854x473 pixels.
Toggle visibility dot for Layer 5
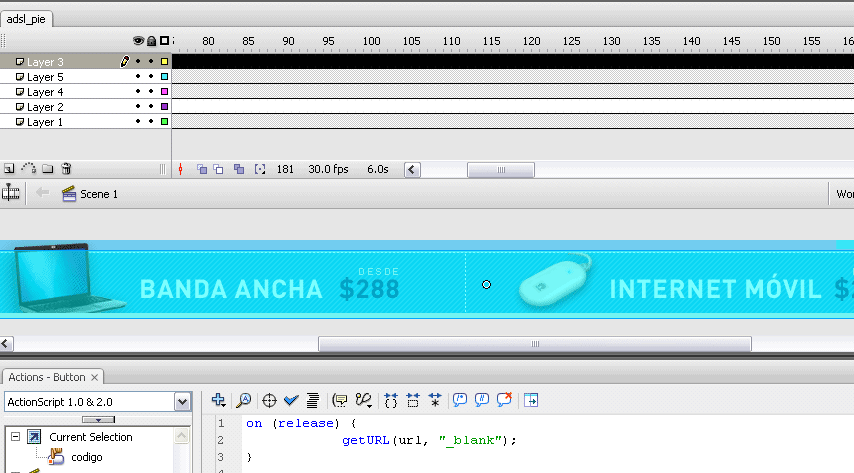point(139,77)
